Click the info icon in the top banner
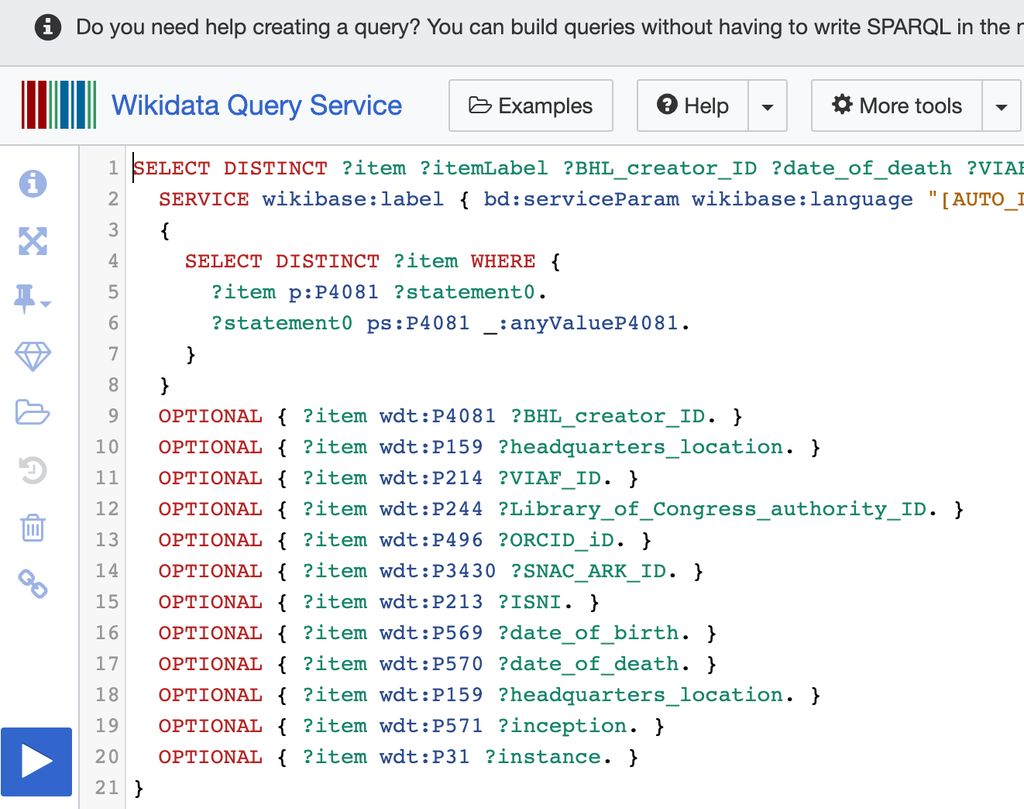 [x=48, y=27]
